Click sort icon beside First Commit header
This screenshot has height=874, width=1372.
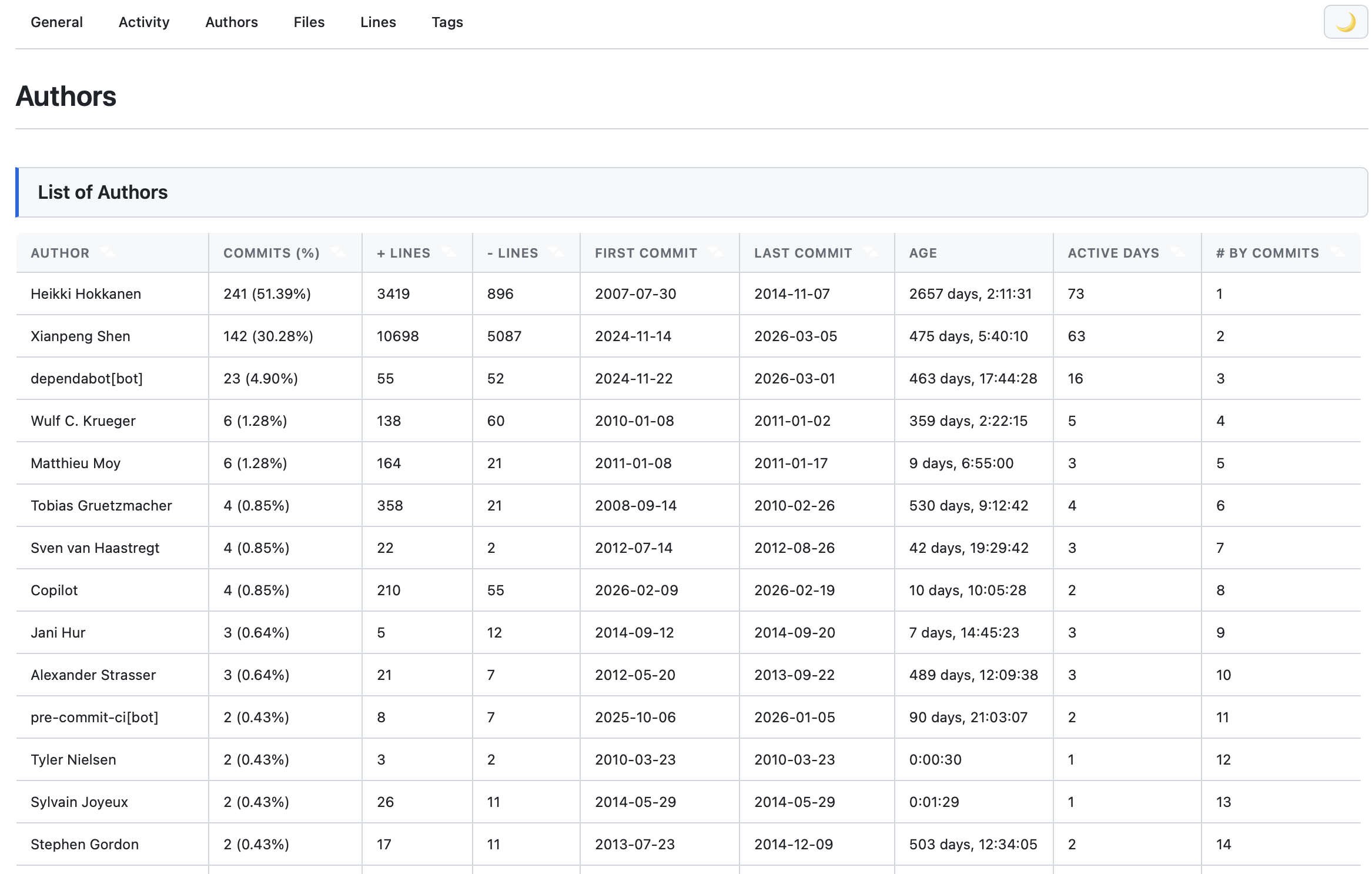coord(715,252)
